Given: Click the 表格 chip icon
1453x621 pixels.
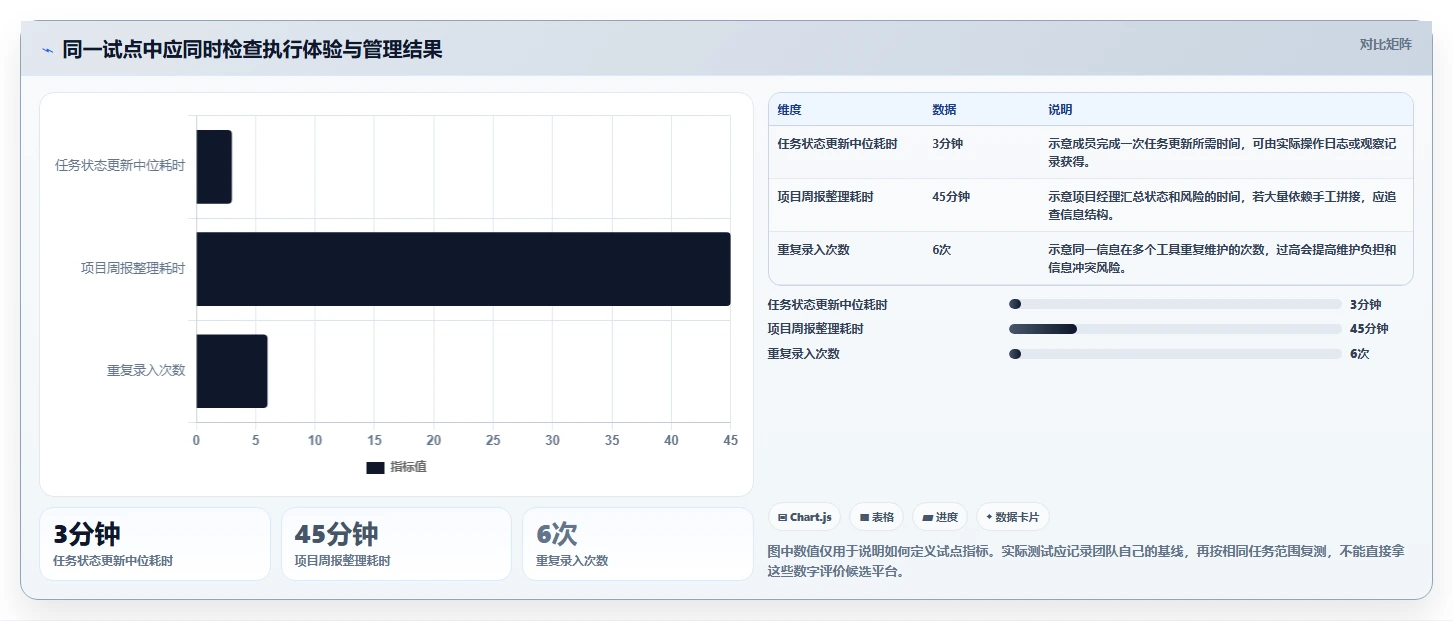Looking at the screenshot, I should pyautogui.click(x=864, y=518).
